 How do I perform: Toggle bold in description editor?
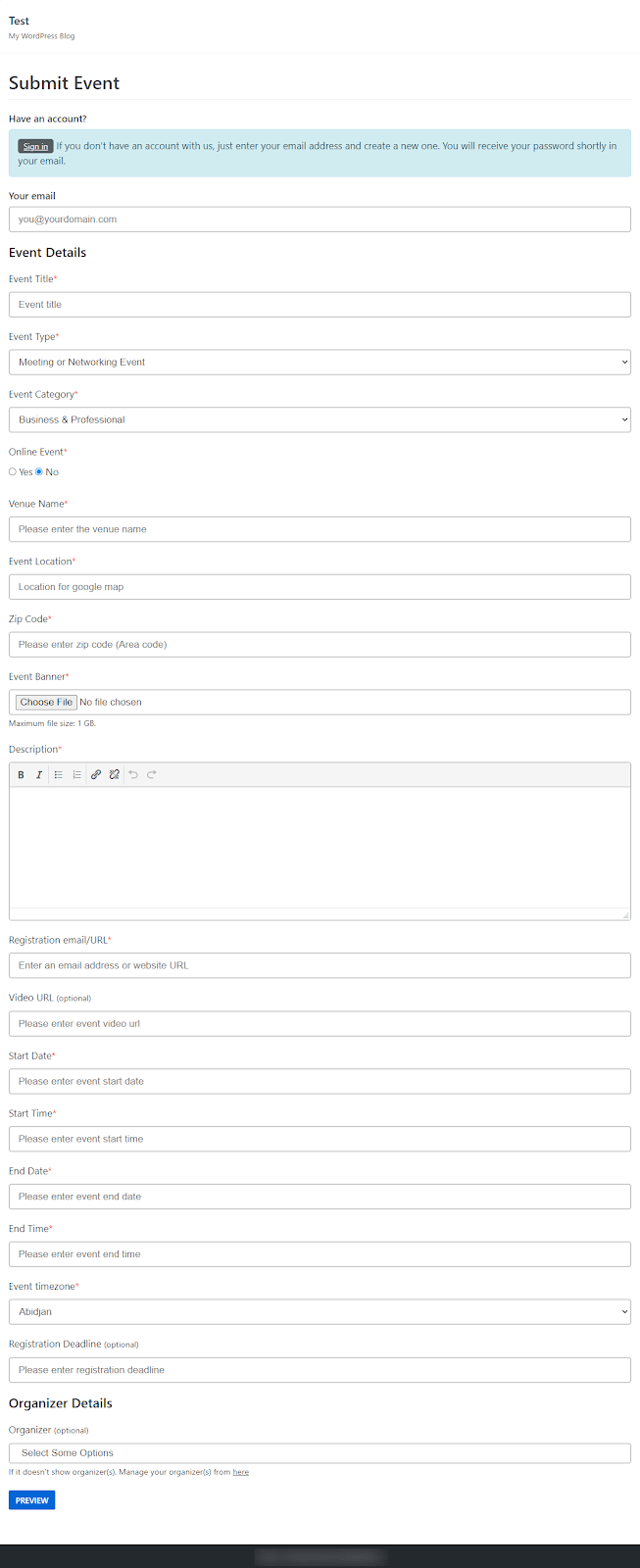coord(21,774)
